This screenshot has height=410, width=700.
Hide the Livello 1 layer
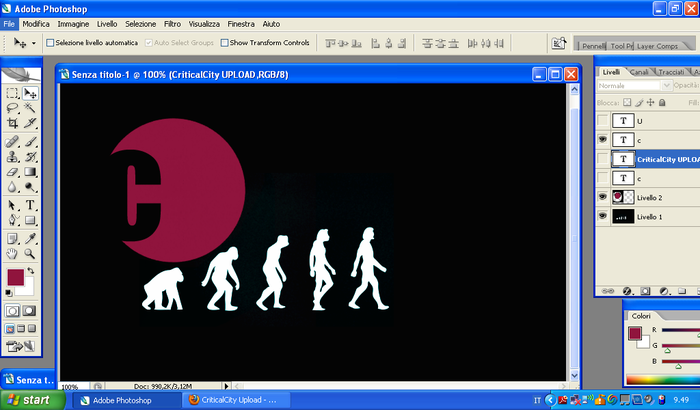click(603, 216)
